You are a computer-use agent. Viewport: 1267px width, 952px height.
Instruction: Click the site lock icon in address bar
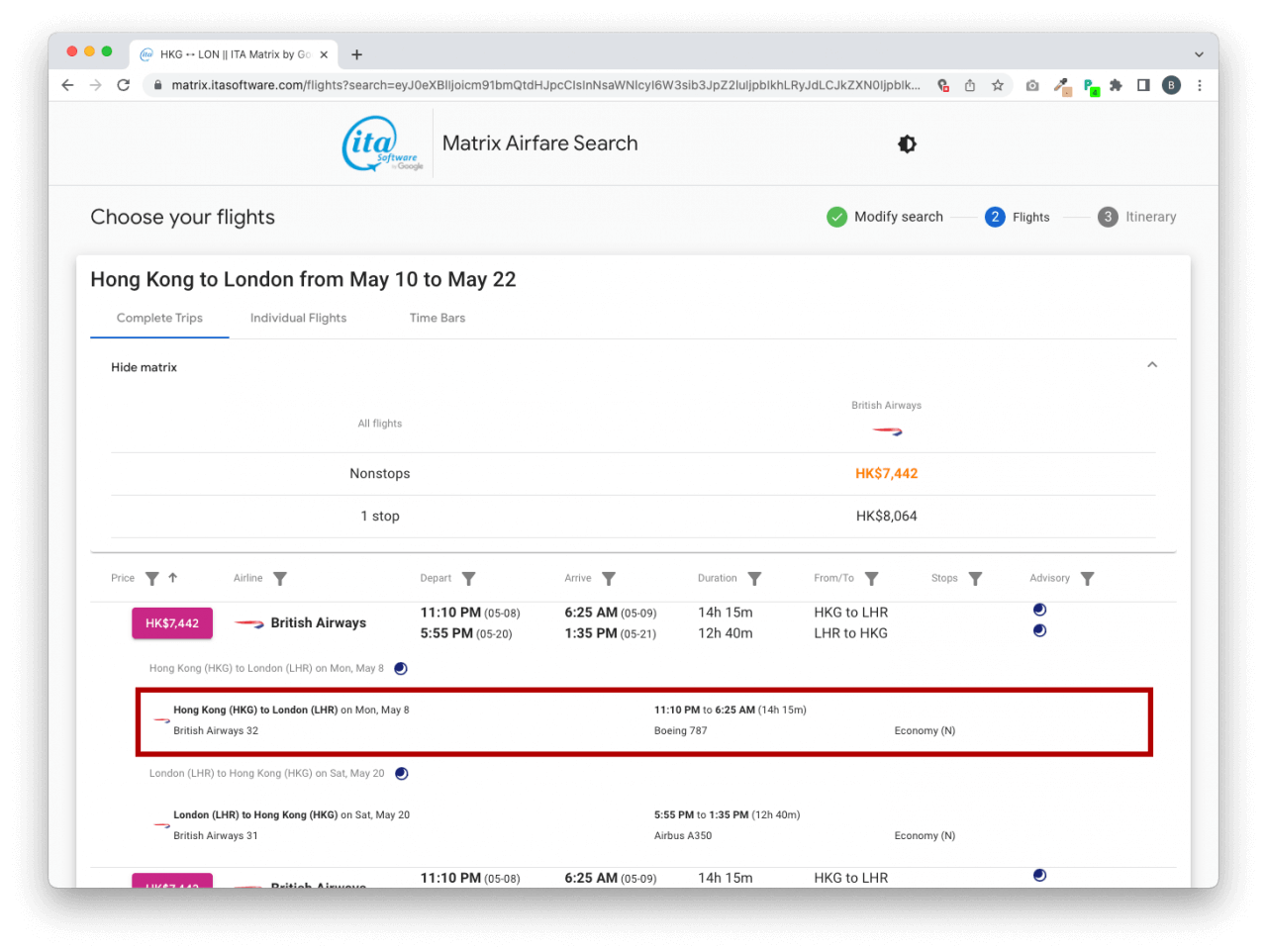click(157, 85)
